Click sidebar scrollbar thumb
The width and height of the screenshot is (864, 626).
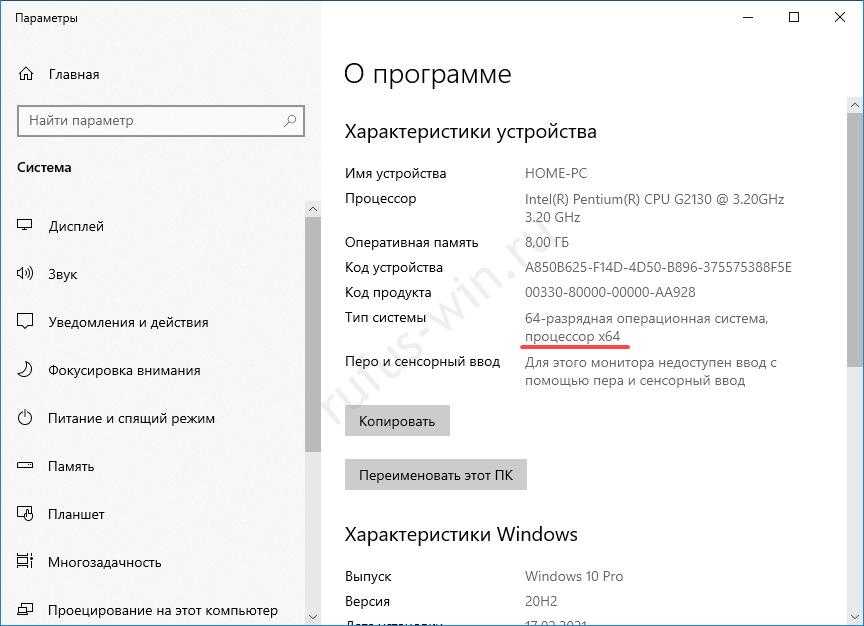[x=313, y=335]
